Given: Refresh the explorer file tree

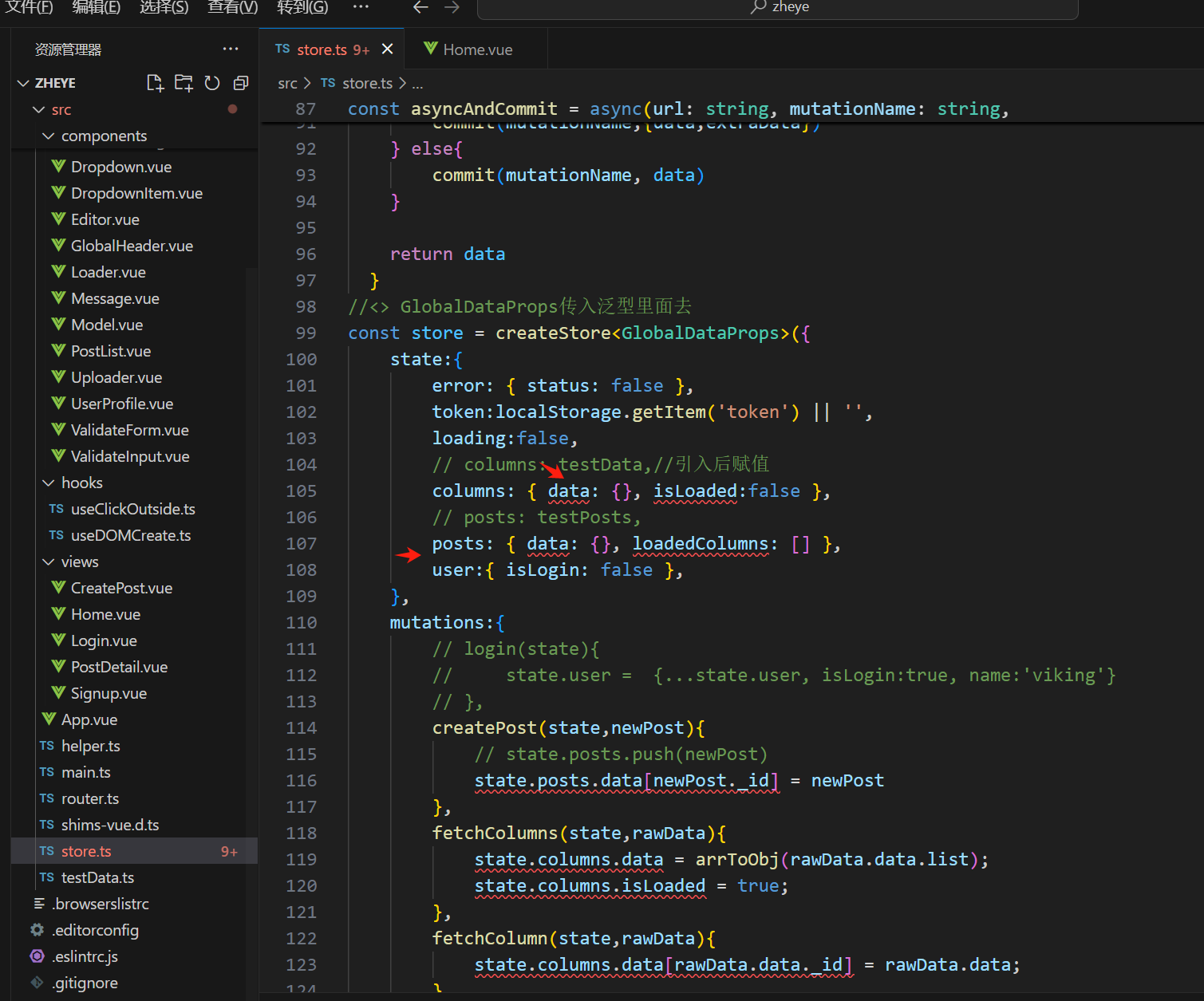Looking at the screenshot, I should (x=212, y=83).
